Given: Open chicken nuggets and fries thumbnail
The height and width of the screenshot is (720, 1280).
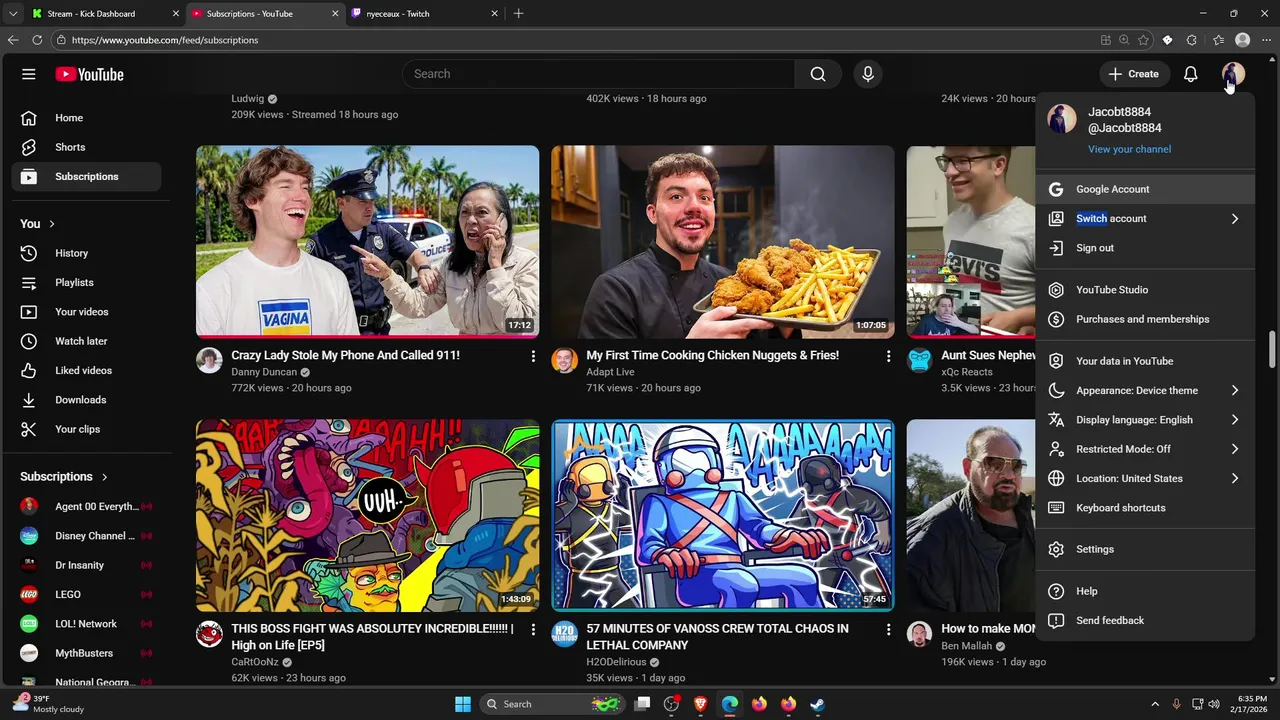Looking at the screenshot, I should click(723, 241).
